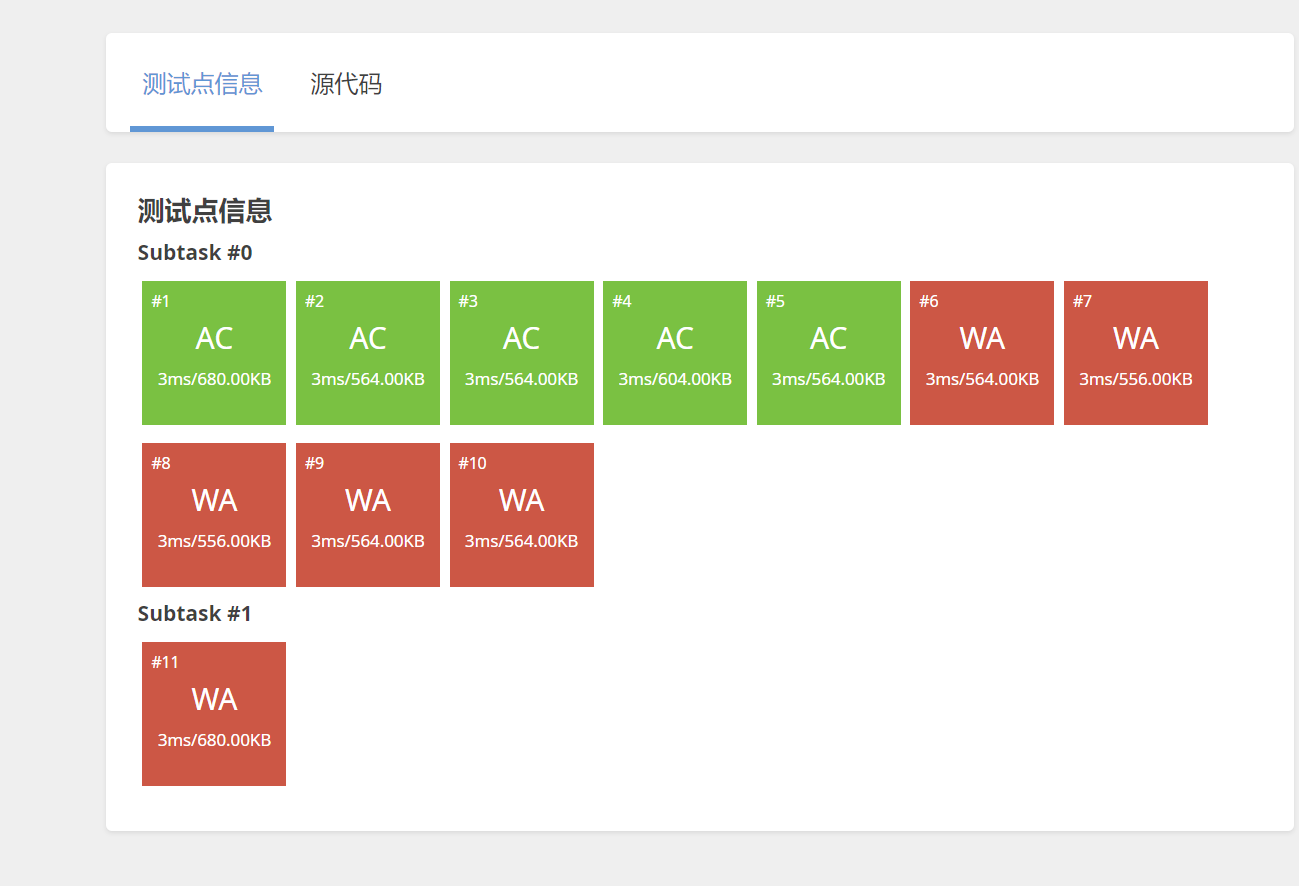
Task: Open the red WA tile for test #9
Action: [x=368, y=515]
